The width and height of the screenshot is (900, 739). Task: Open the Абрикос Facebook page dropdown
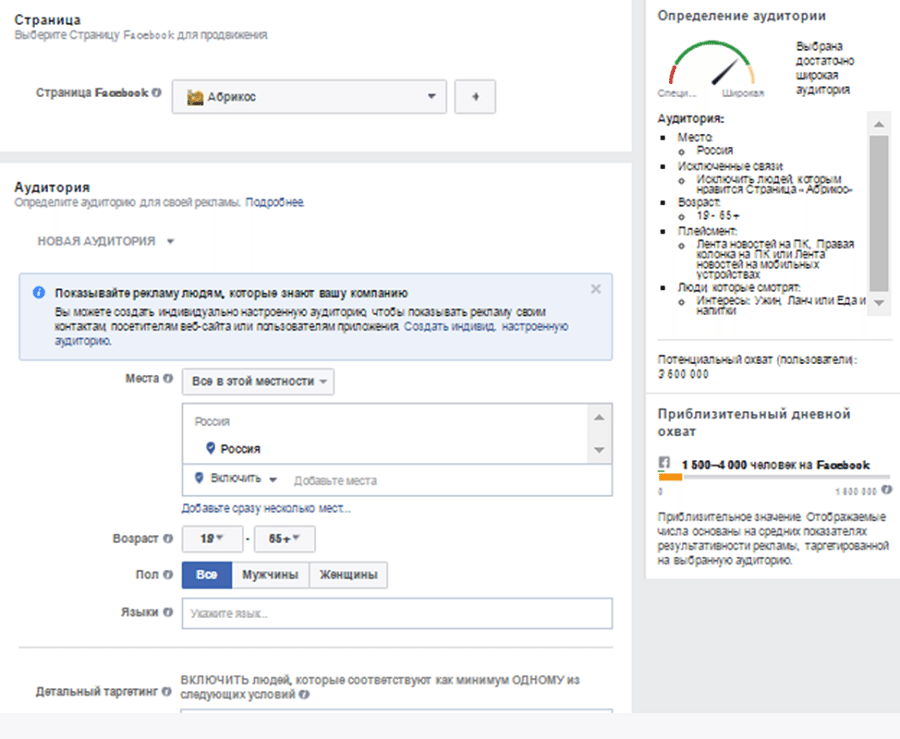click(309, 97)
